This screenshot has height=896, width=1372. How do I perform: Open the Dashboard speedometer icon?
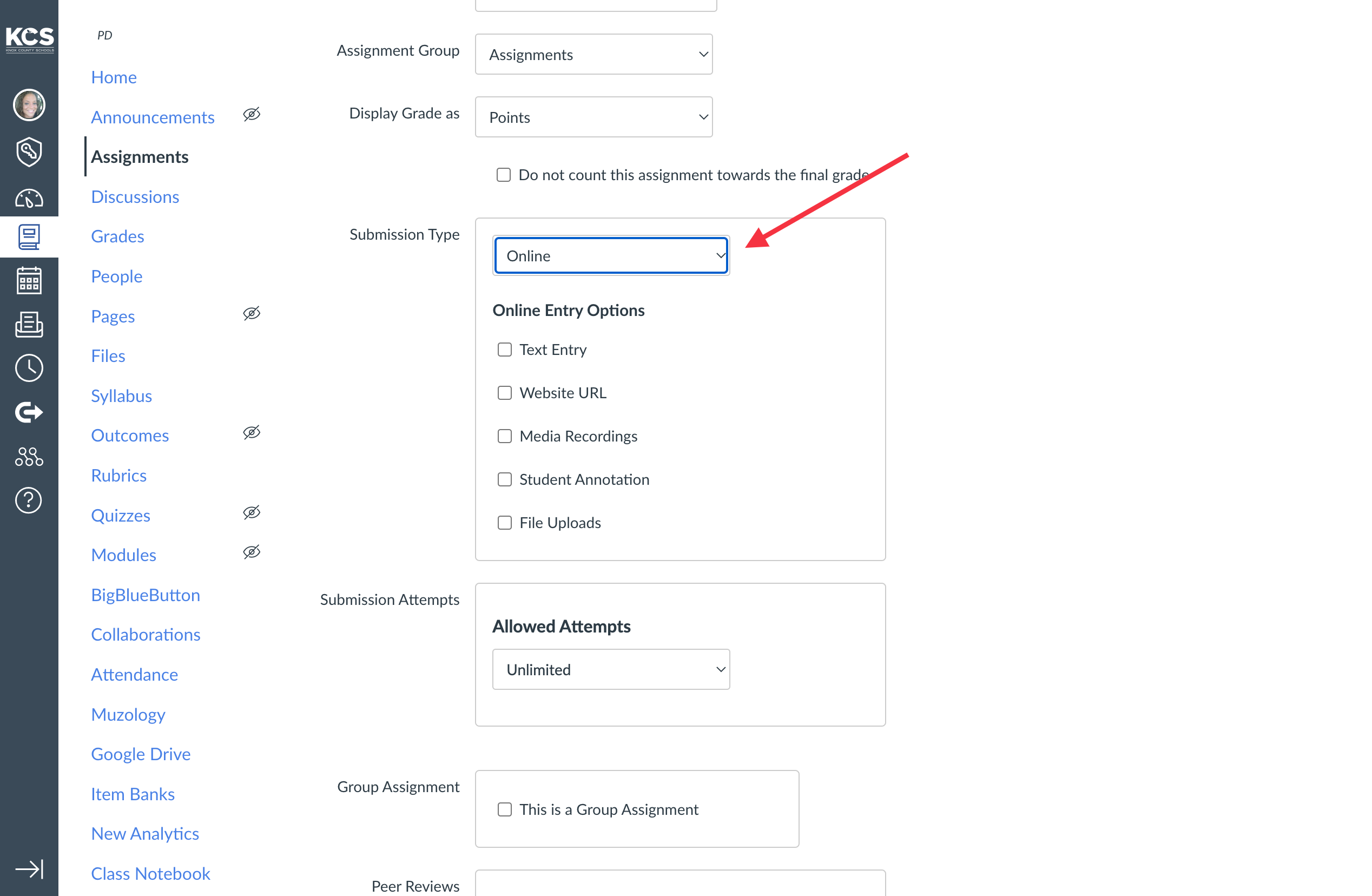point(29,199)
